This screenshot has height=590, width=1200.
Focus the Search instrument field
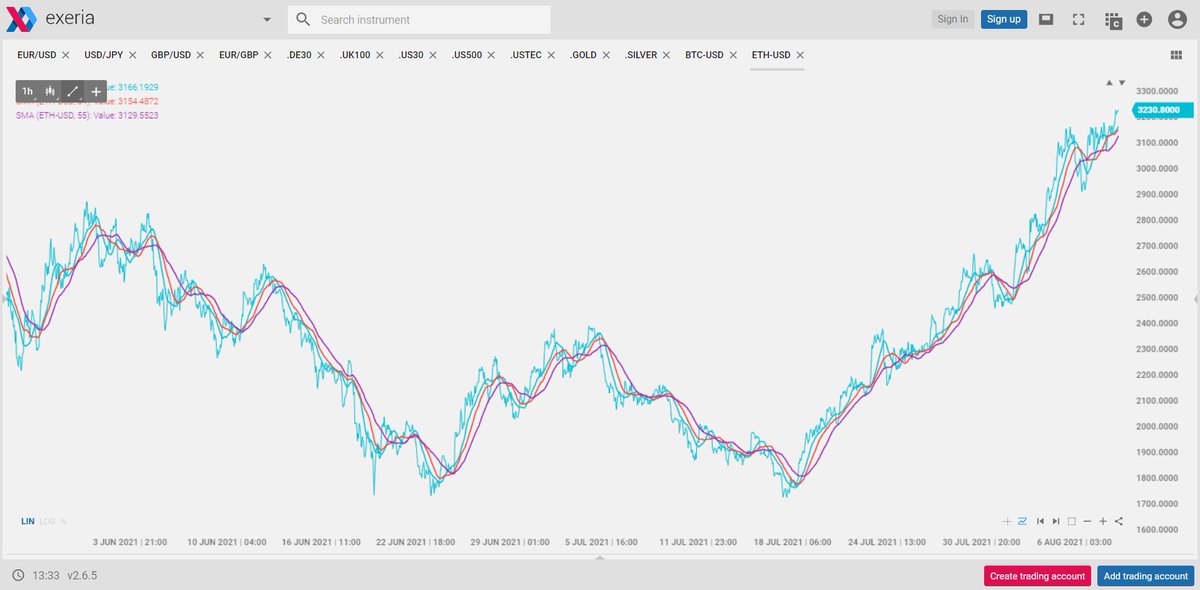coord(419,19)
